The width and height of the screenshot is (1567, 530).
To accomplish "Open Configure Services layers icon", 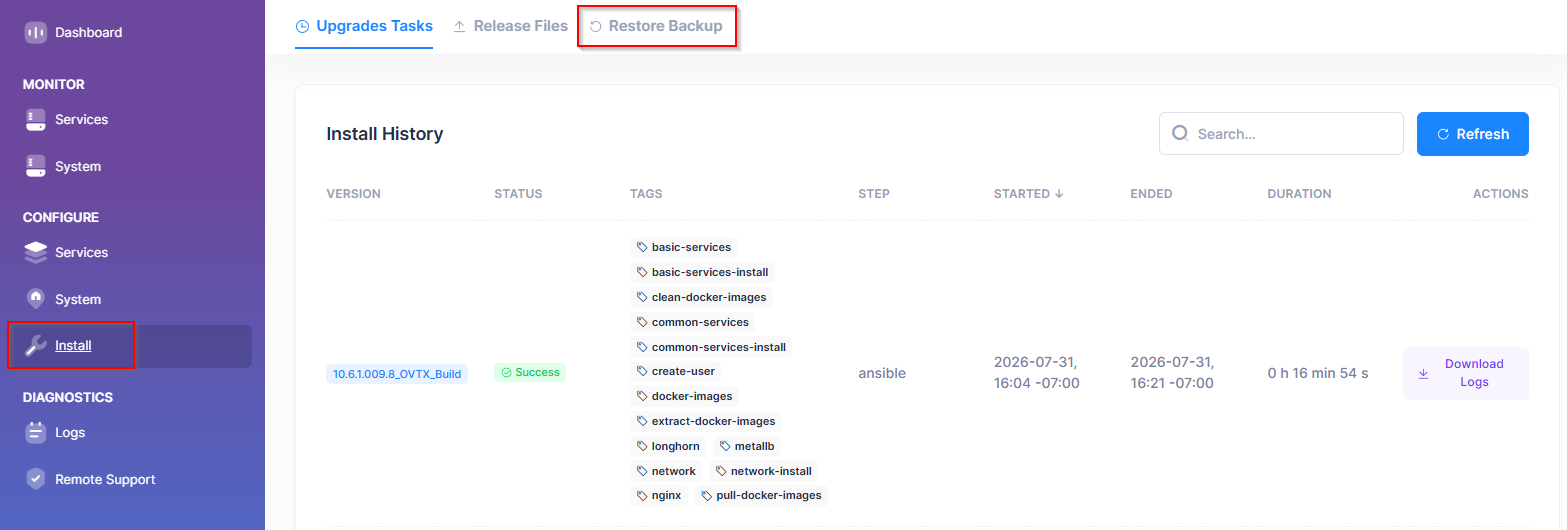I will pyautogui.click(x=35, y=252).
